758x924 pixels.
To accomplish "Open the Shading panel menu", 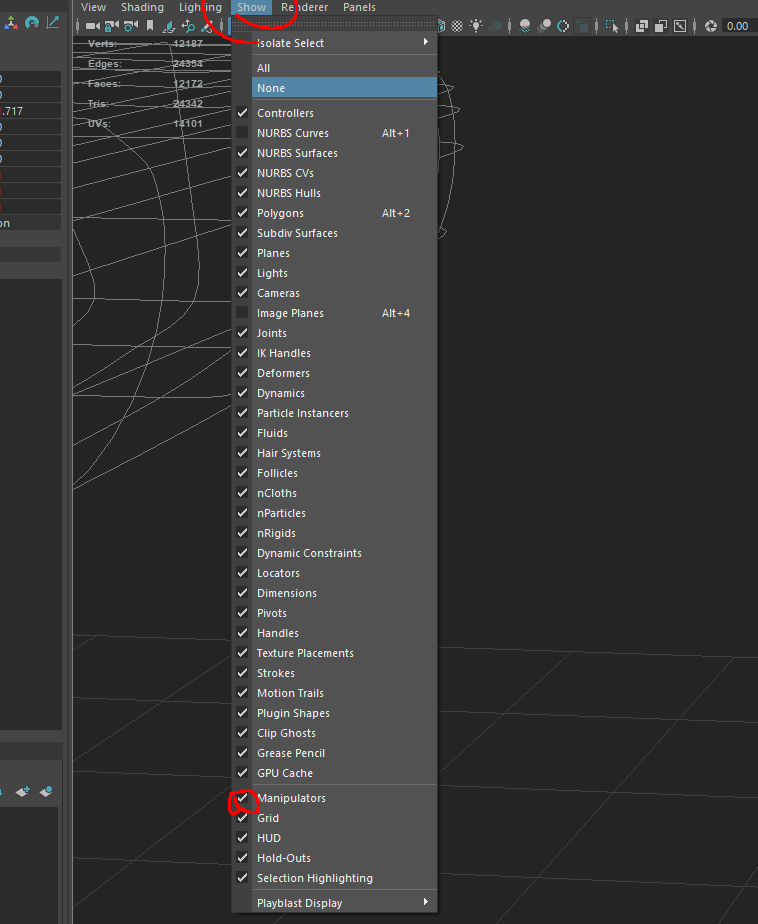I will pos(142,7).
